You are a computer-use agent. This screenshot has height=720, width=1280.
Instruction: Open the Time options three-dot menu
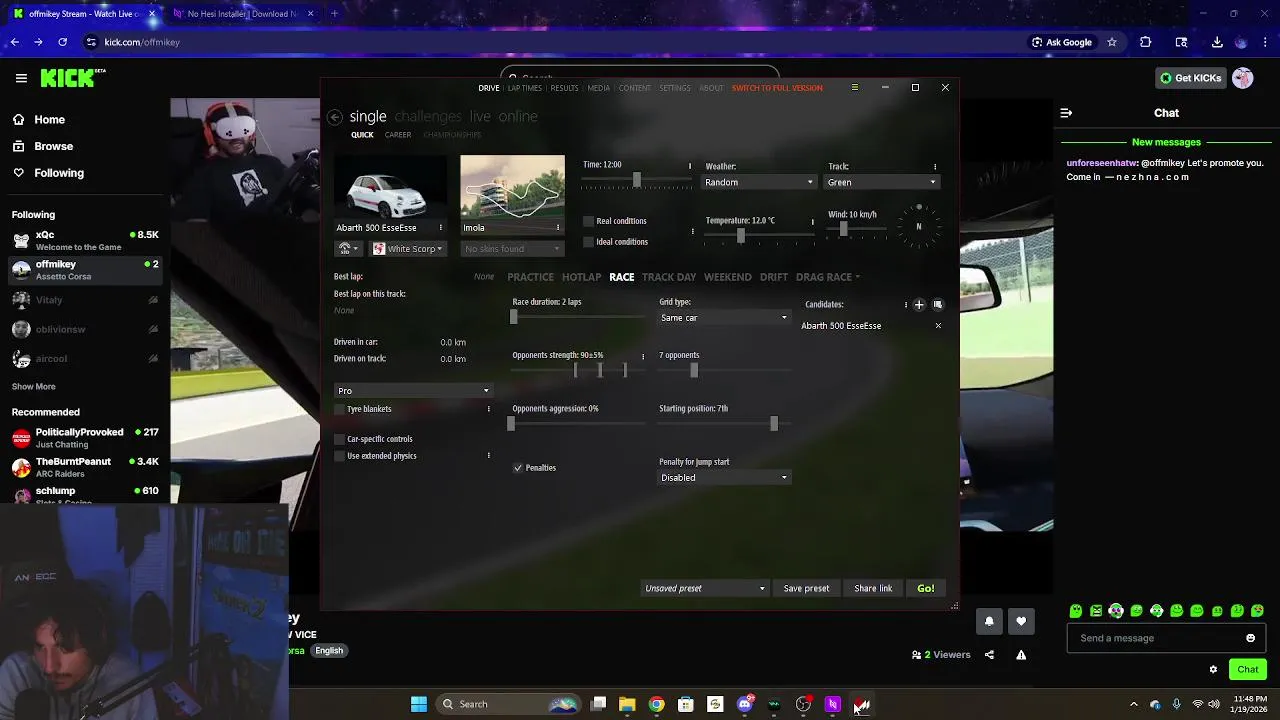coord(689,166)
